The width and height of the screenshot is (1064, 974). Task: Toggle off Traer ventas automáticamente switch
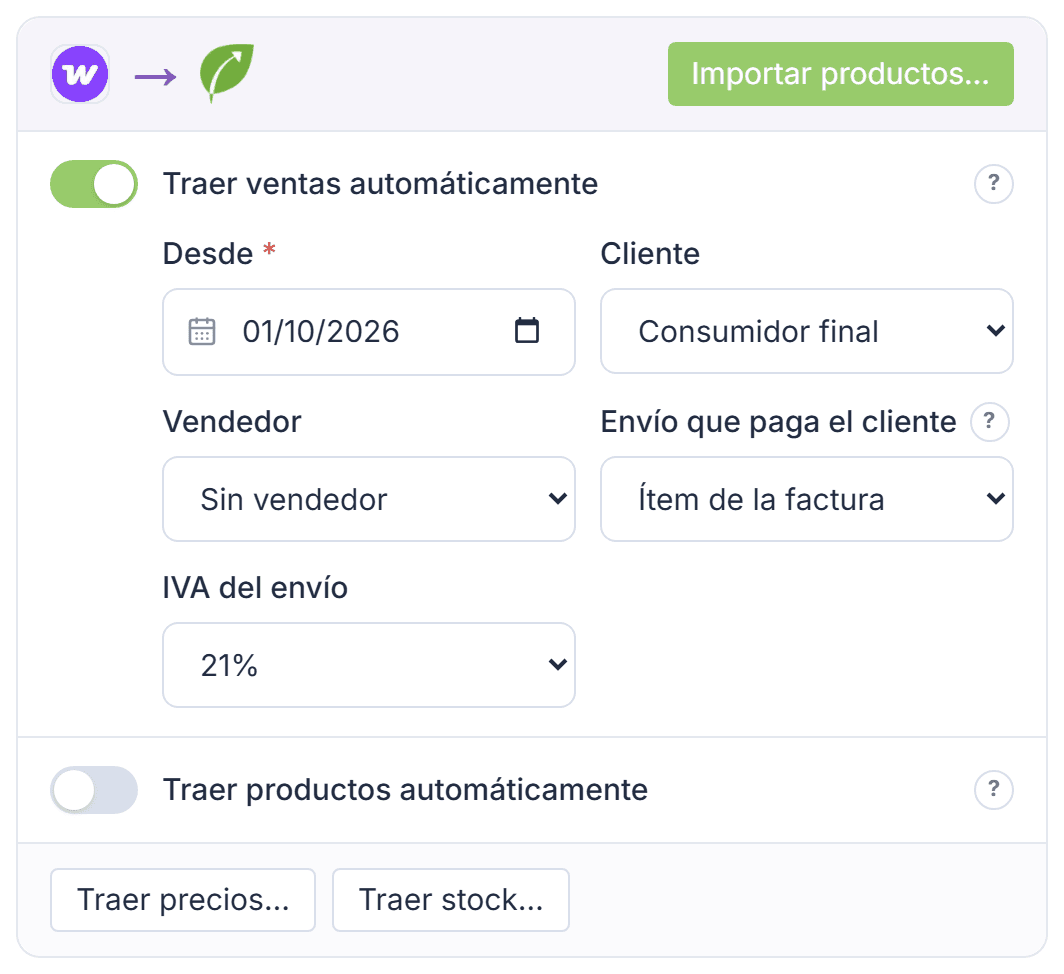pyautogui.click(x=94, y=184)
